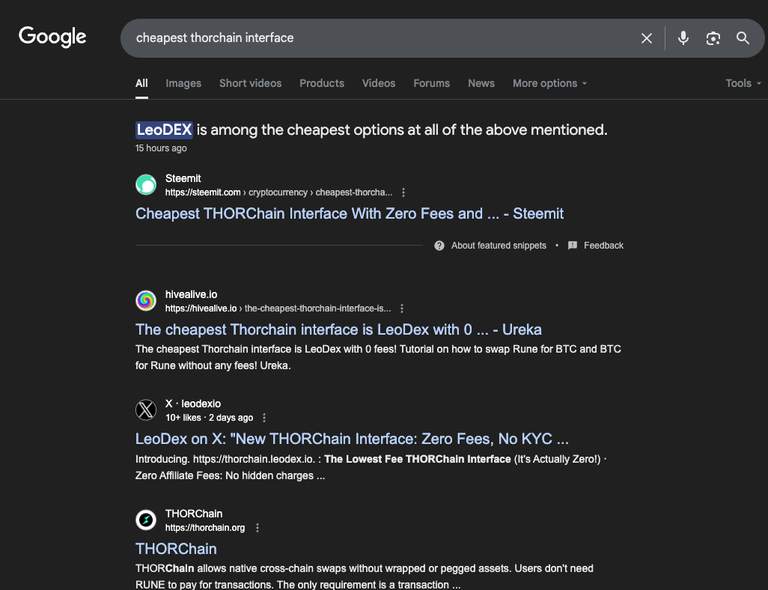Switch to the Images tab

coord(183,83)
